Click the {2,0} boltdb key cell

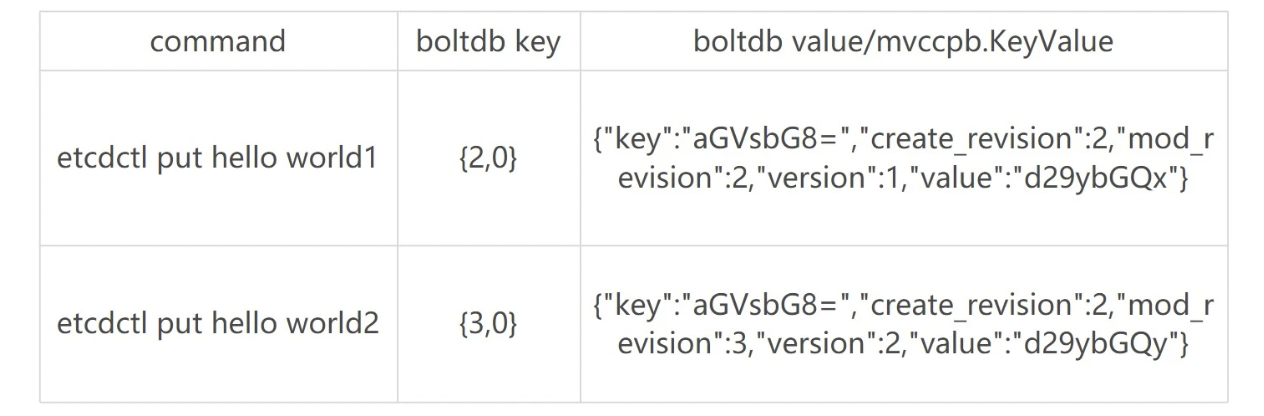click(x=488, y=159)
